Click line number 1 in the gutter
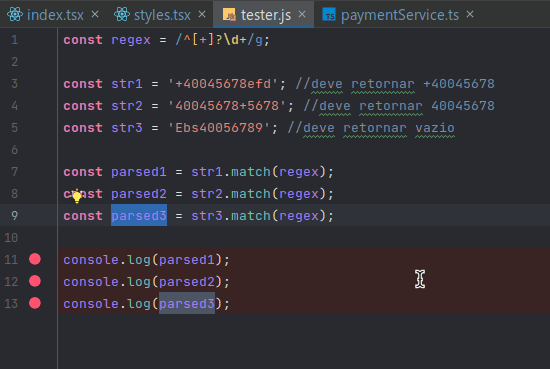The image size is (550, 369). (14, 40)
